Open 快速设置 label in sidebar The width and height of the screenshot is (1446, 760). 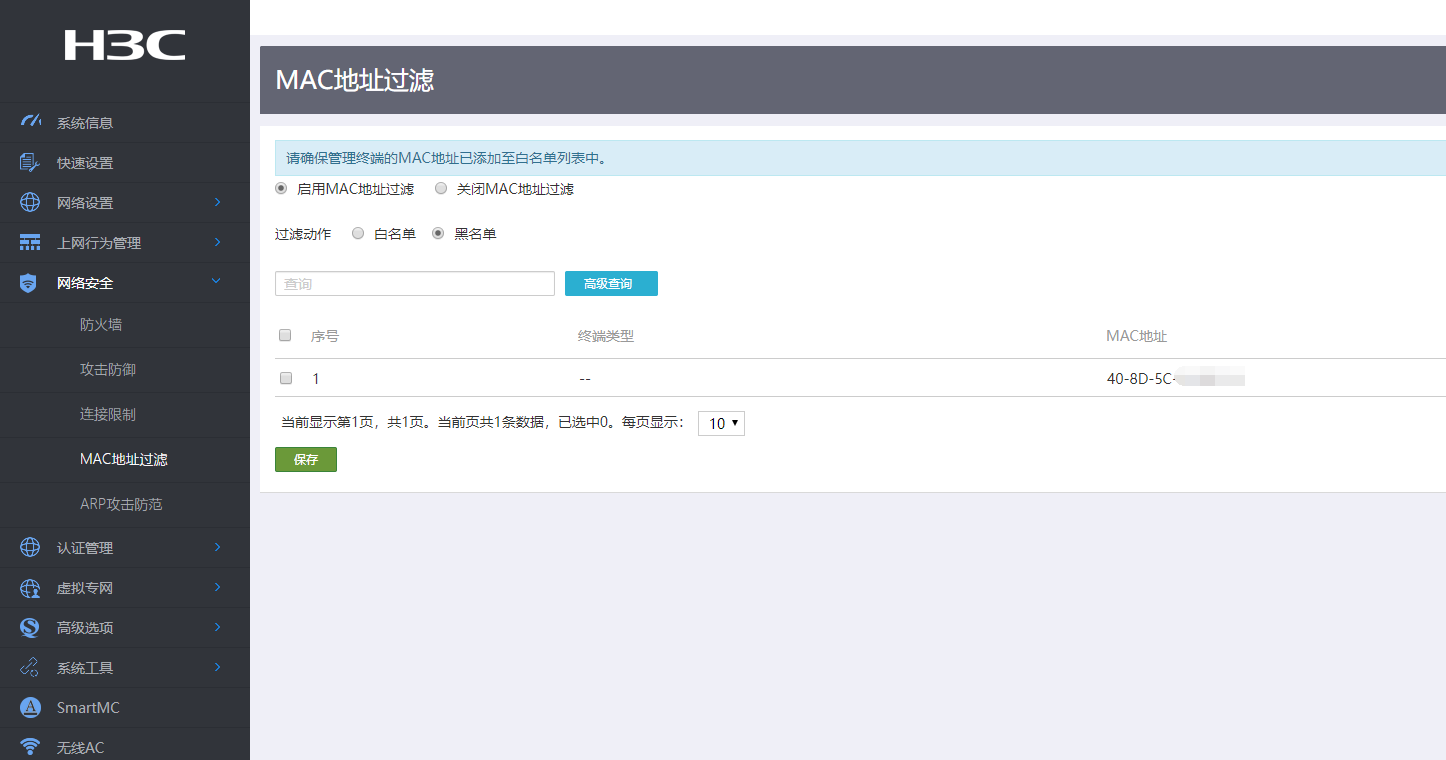[x=85, y=163]
